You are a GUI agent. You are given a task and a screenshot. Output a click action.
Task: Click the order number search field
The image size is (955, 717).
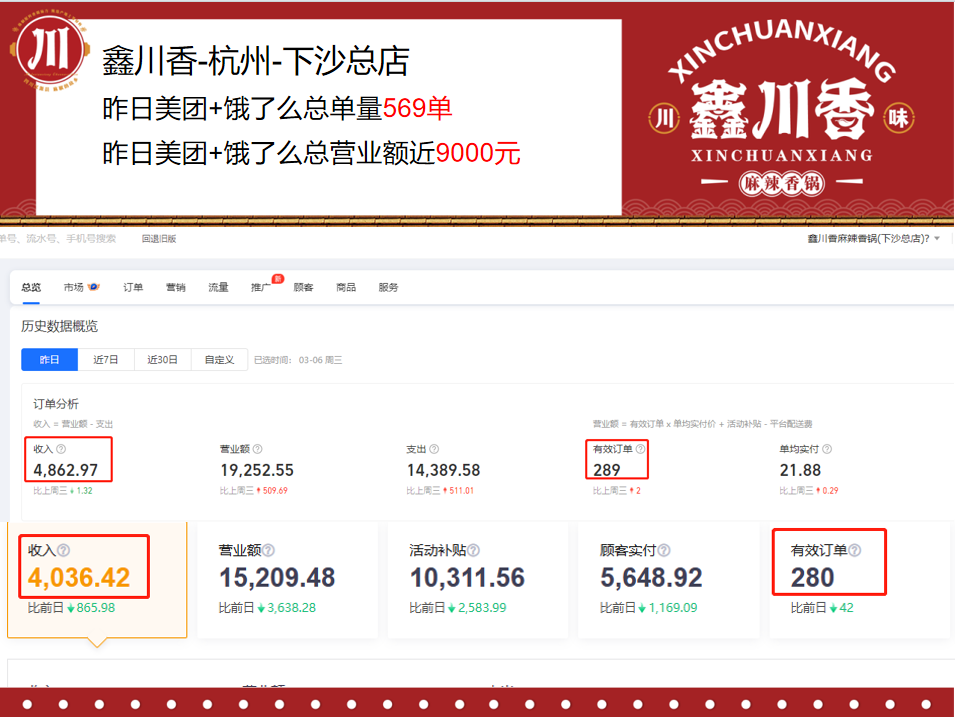(58, 239)
